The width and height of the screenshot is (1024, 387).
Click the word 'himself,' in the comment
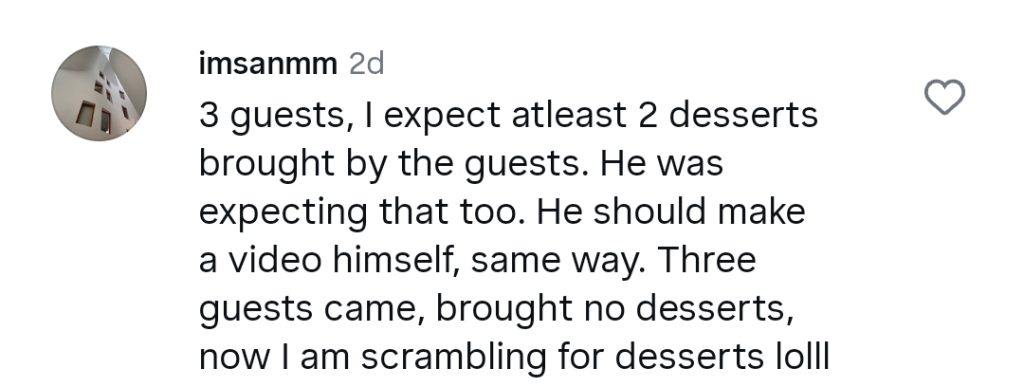point(395,260)
